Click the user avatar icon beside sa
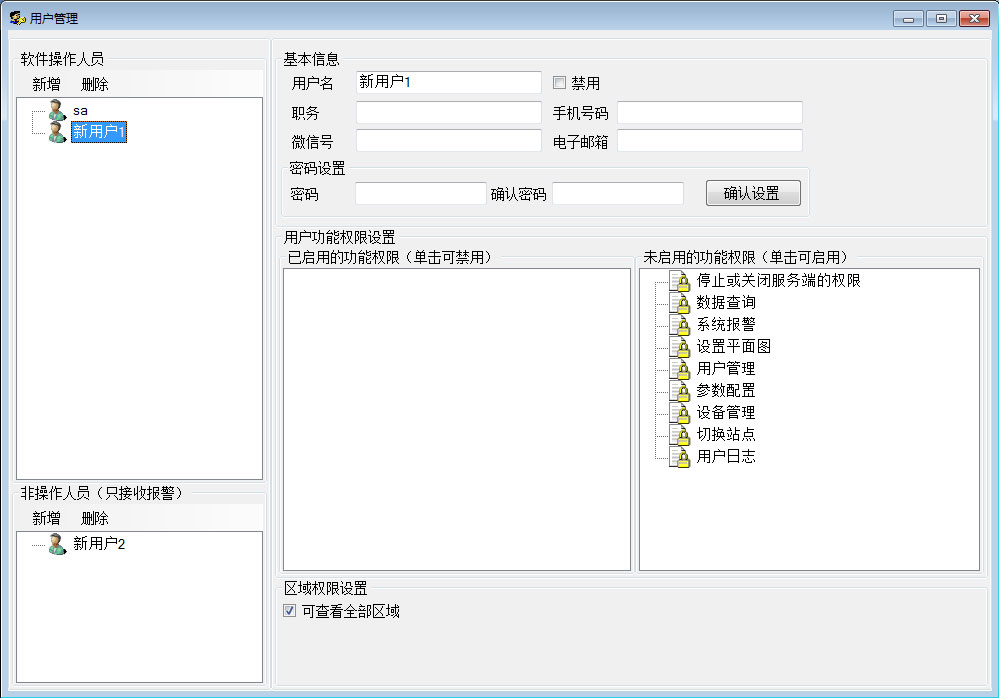The height and width of the screenshot is (698, 999). click(x=57, y=110)
